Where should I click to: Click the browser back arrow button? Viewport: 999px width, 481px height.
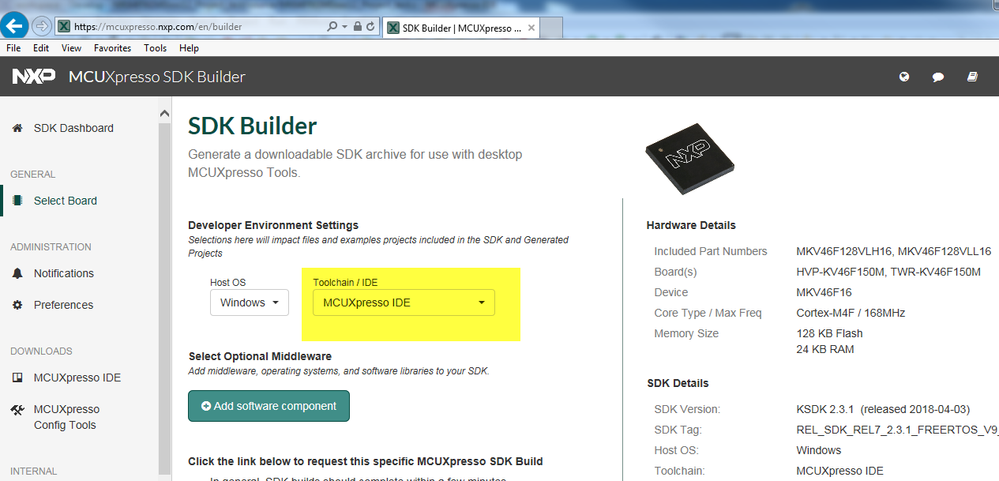point(13,27)
